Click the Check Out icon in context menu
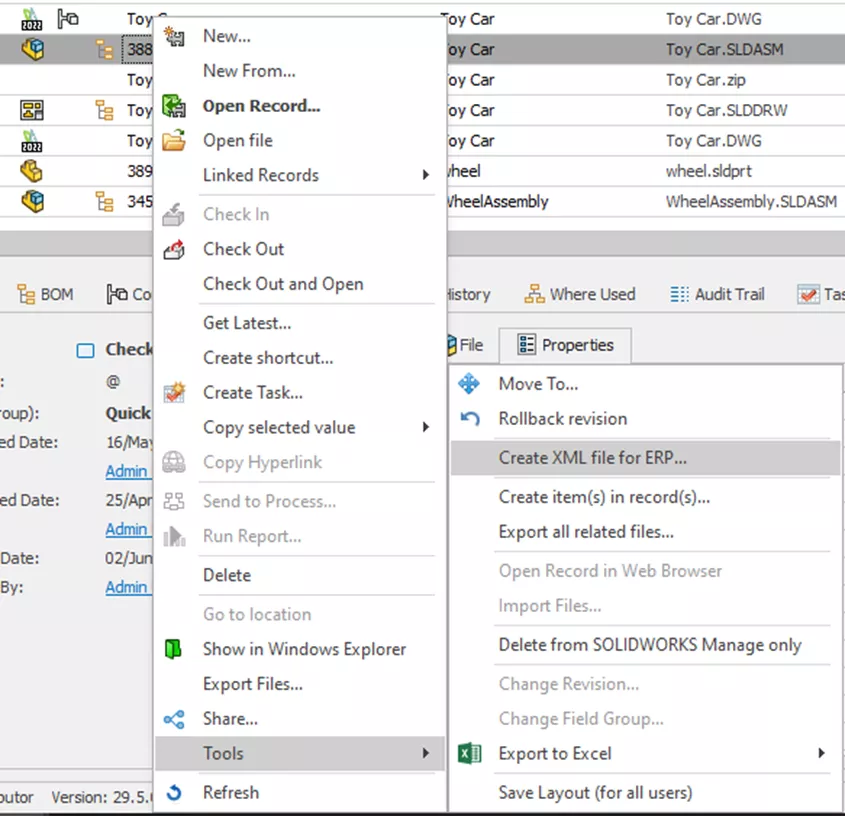845x816 pixels. pos(174,249)
